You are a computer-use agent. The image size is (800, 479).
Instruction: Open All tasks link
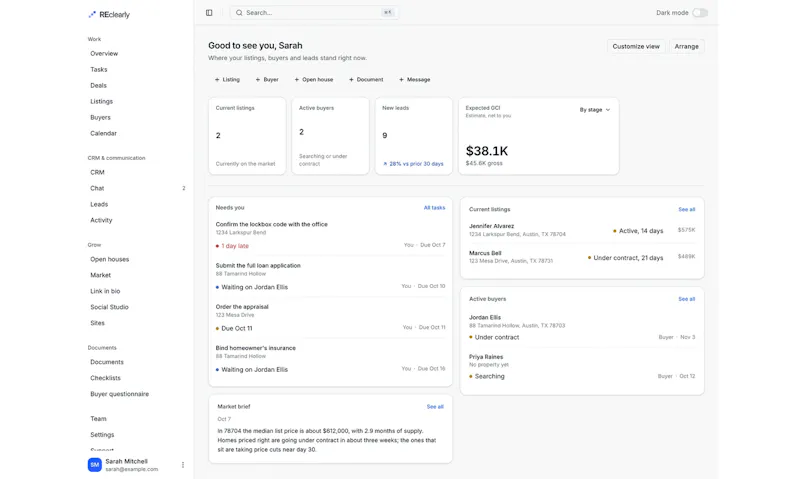tap(434, 208)
